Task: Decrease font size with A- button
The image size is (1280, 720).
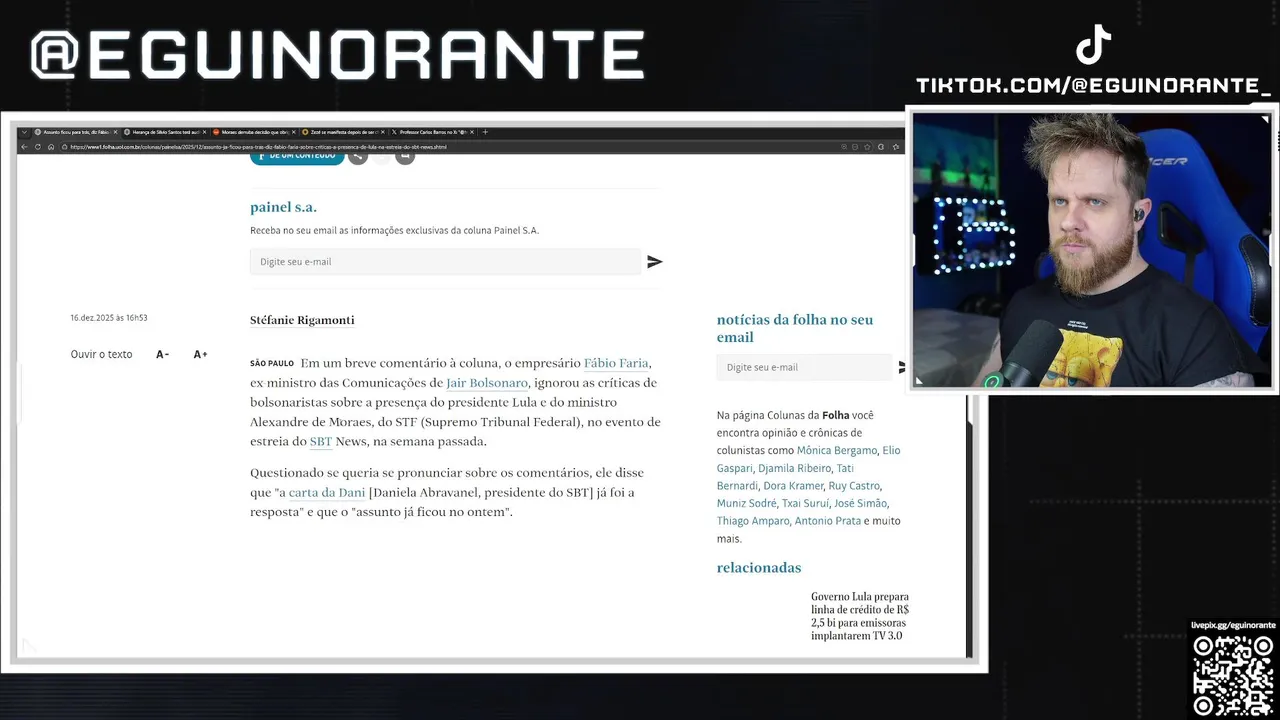Action: 162,354
